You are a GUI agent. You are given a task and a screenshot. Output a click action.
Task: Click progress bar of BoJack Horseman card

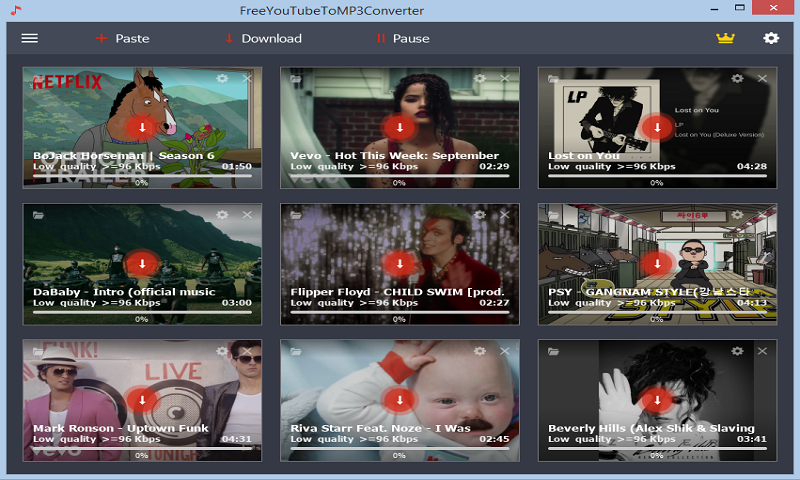[142, 175]
